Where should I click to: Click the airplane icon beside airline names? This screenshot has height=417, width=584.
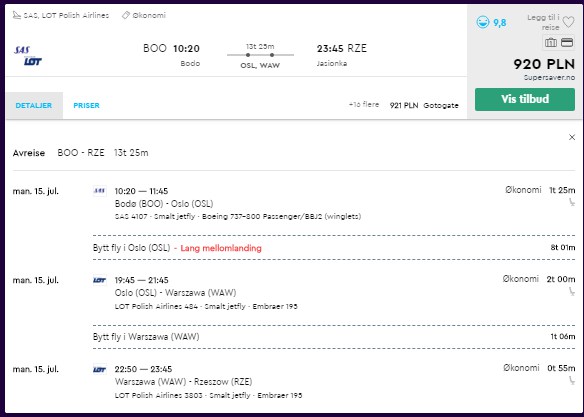point(16,15)
